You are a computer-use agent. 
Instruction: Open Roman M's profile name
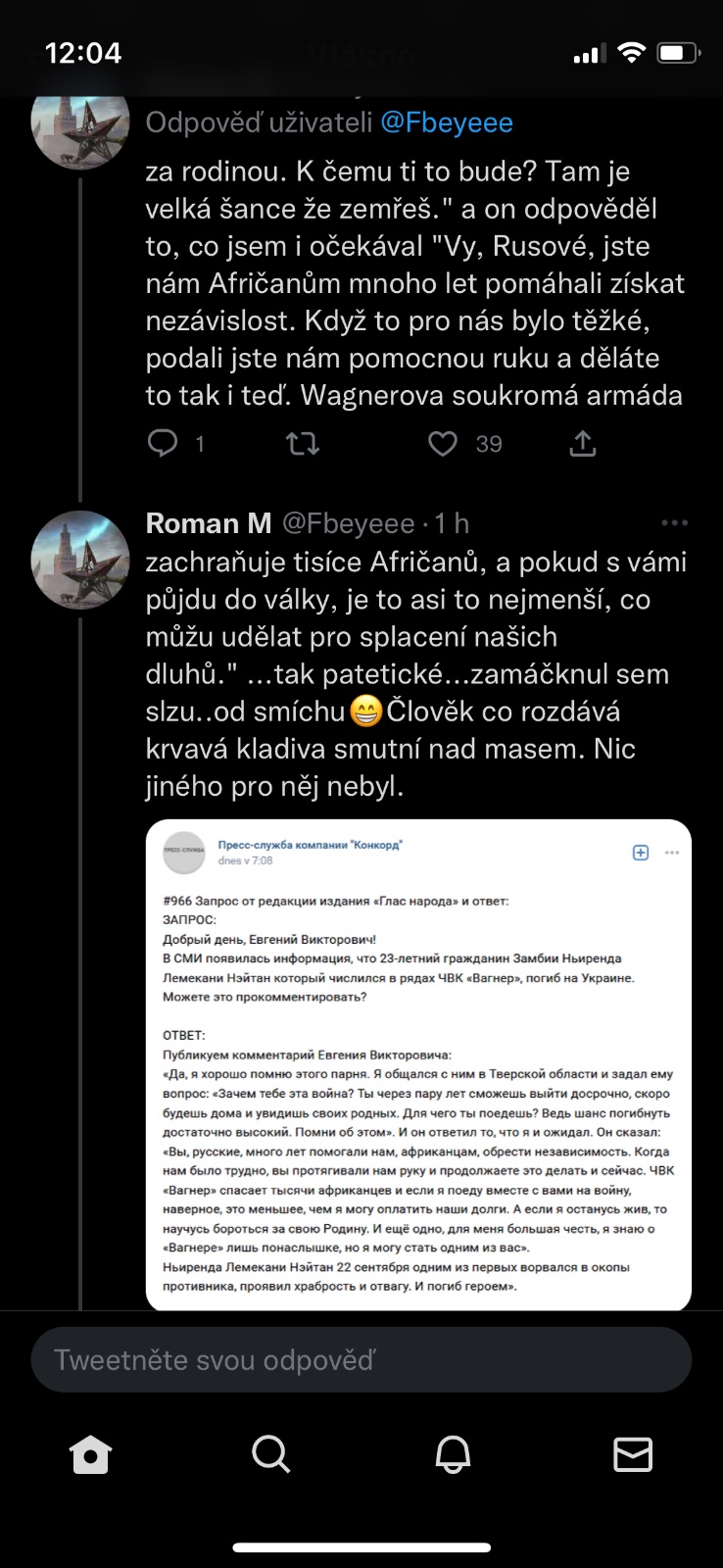pos(209,524)
